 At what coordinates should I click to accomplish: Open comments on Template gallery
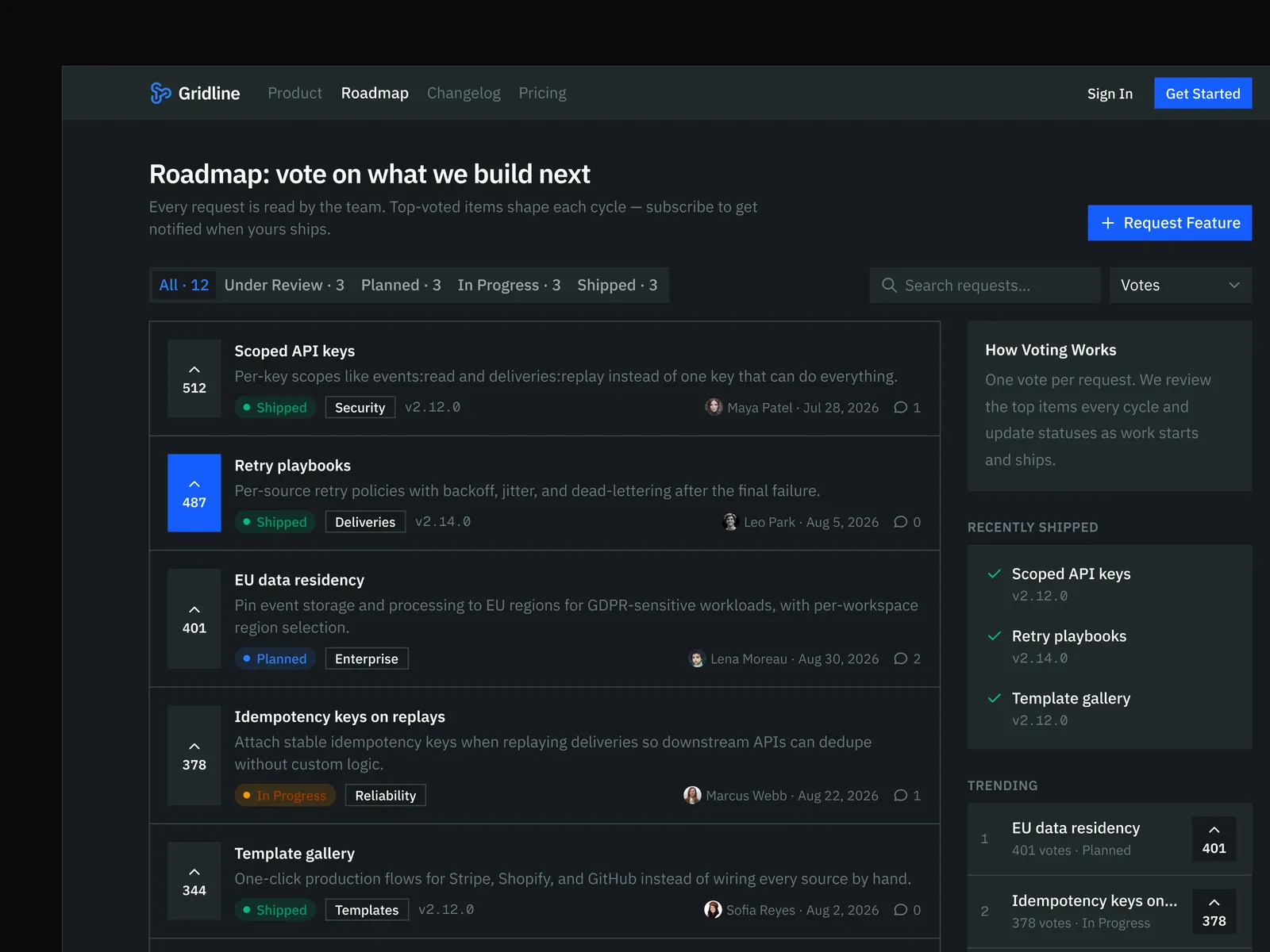click(x=907, y=910)
